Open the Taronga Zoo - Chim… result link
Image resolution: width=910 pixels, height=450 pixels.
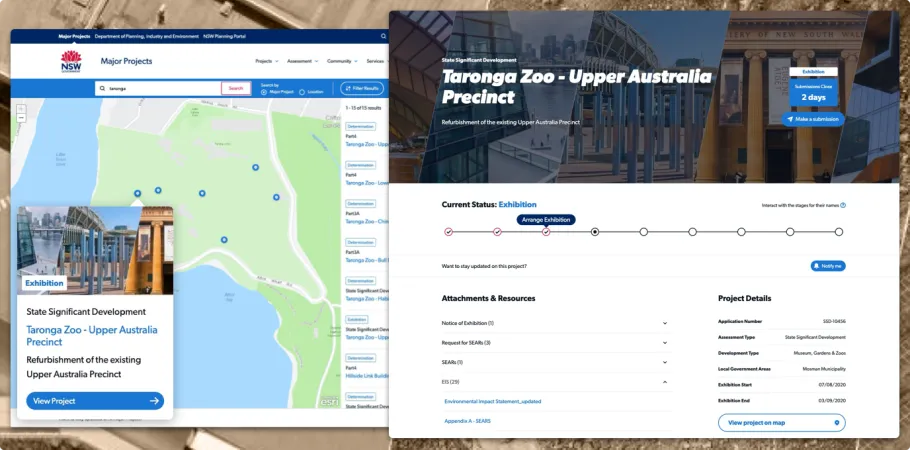coord(367,221)
